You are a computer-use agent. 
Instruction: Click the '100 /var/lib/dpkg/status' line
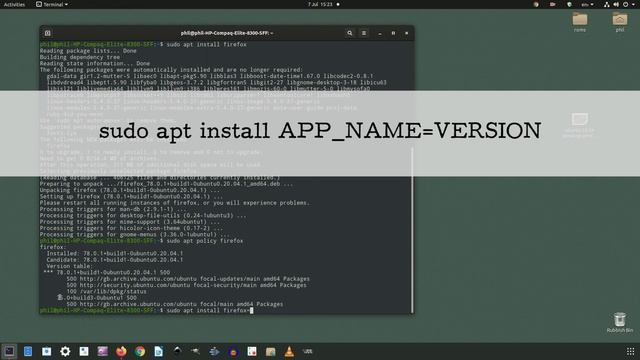[x=106, y=291]
